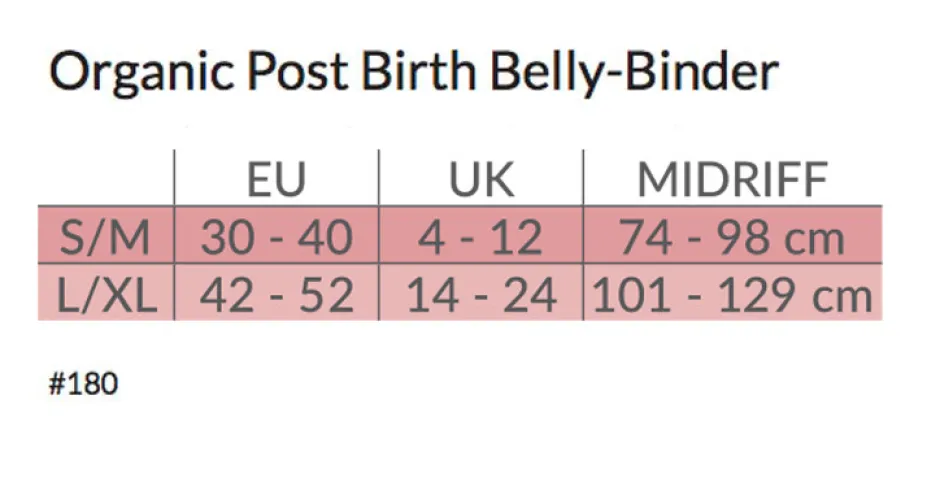The width and height of the screenshot is (940, 482).
Task: Select the MIDRIFF column header
Action: (732, 179)
